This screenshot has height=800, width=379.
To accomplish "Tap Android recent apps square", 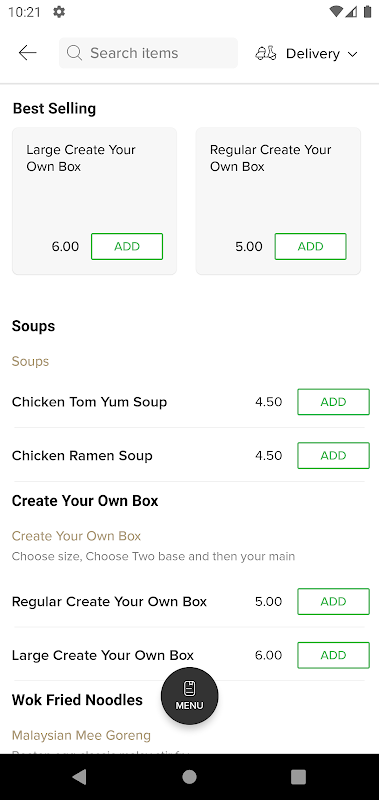I will (298, 777).
